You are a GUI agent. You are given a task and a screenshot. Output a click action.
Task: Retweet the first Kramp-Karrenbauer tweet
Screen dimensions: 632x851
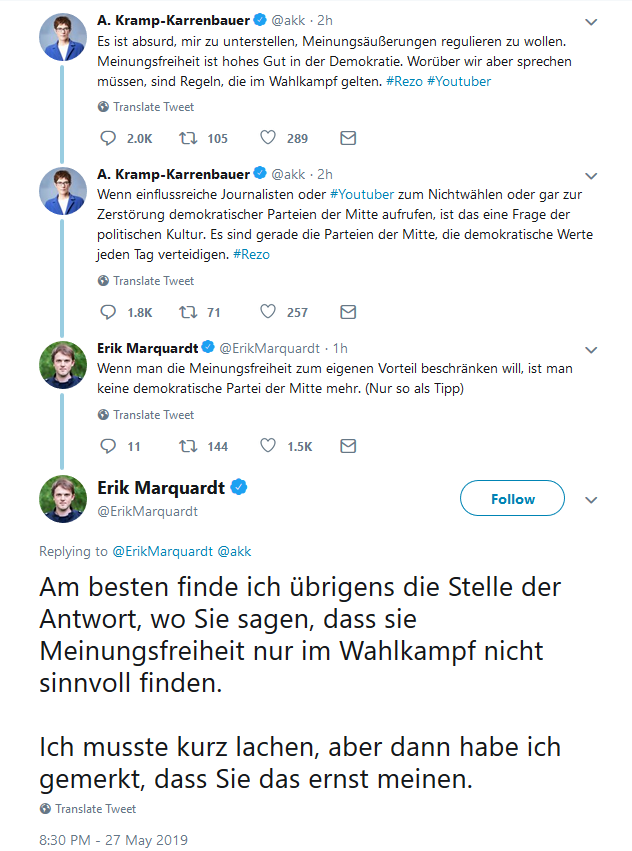tap(186, 138)
